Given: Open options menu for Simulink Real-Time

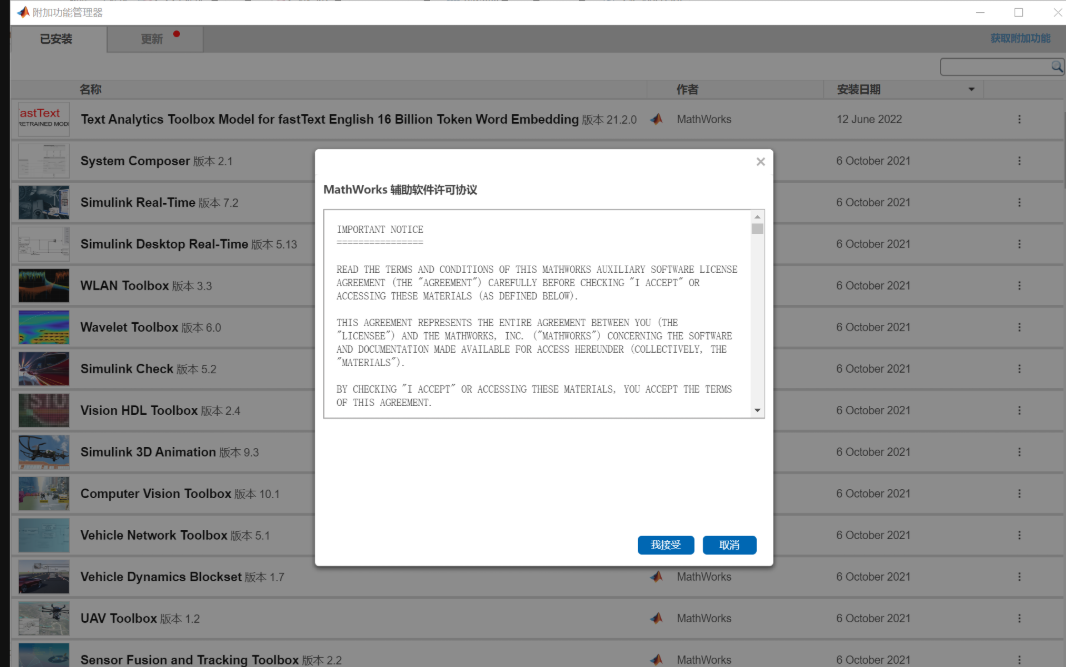Looking at the screenshot, I should click(x=1019, y=203).
